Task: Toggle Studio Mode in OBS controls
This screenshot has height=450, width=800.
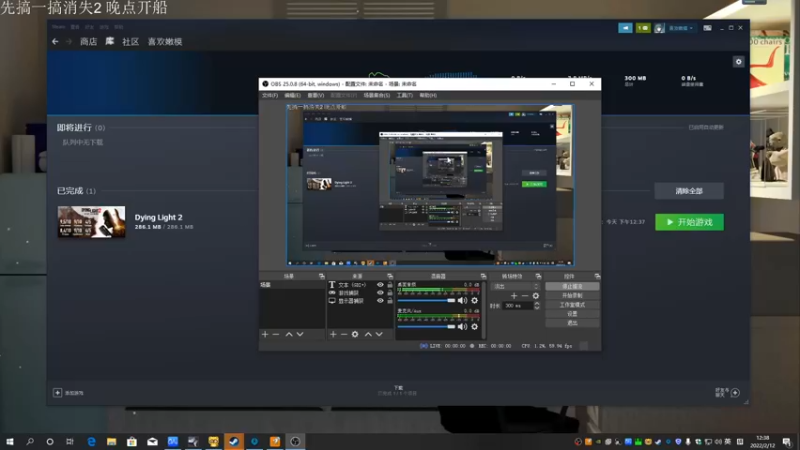Action: point(572,305)
